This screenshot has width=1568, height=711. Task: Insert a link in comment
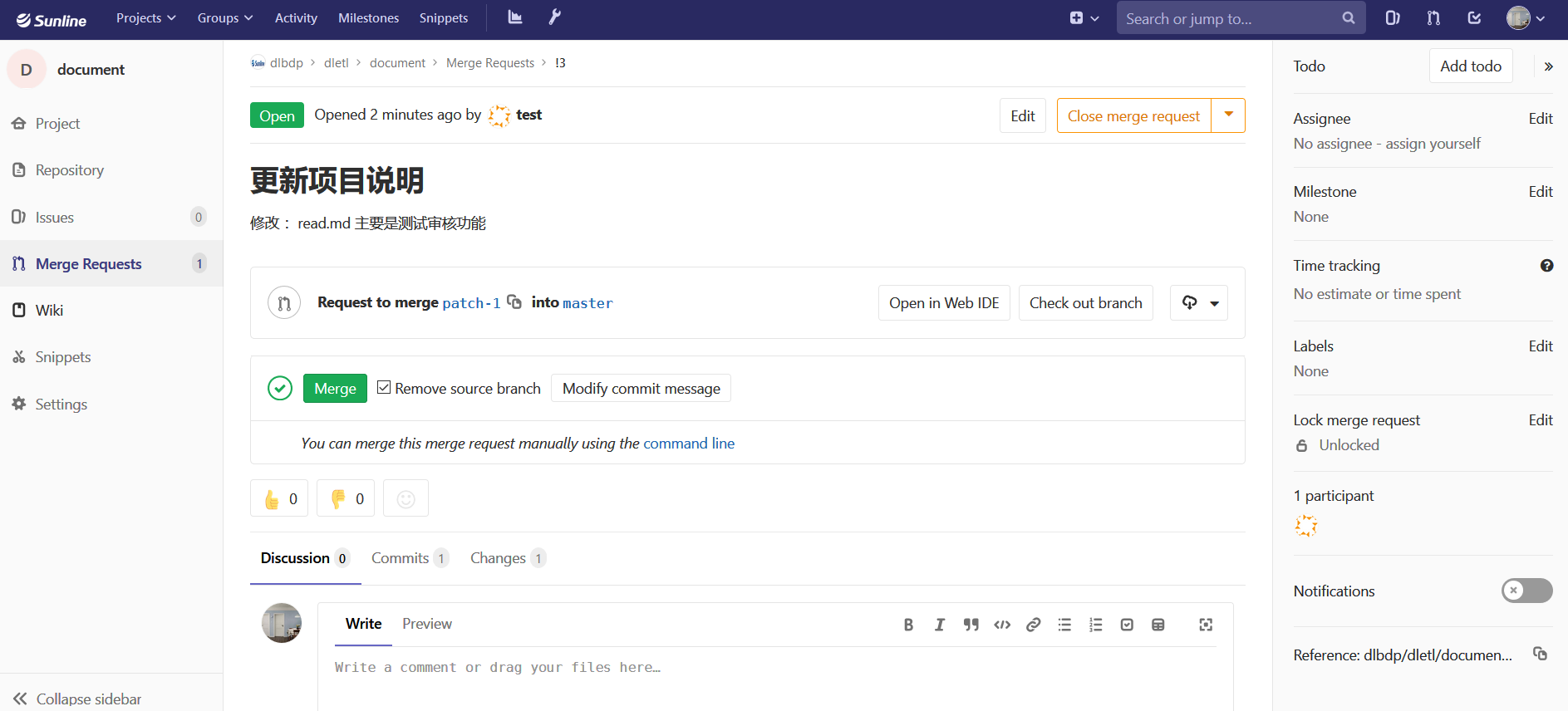[1033, 625]
